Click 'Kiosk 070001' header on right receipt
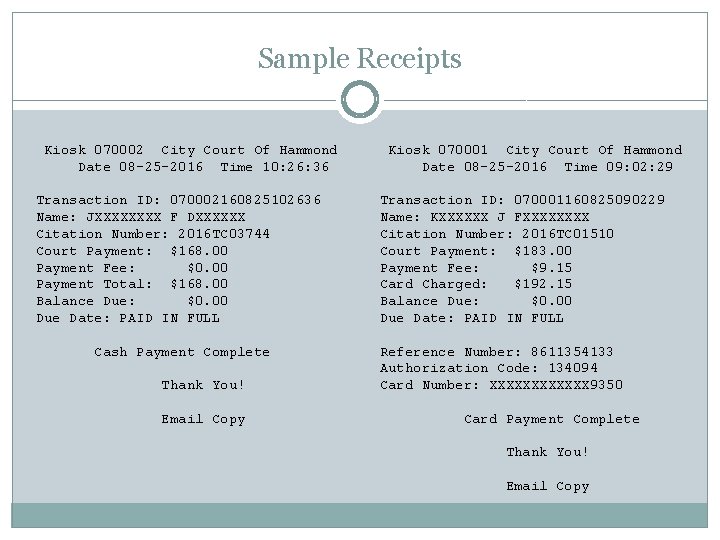Viewport: 720px width, 540px height. 438,150
